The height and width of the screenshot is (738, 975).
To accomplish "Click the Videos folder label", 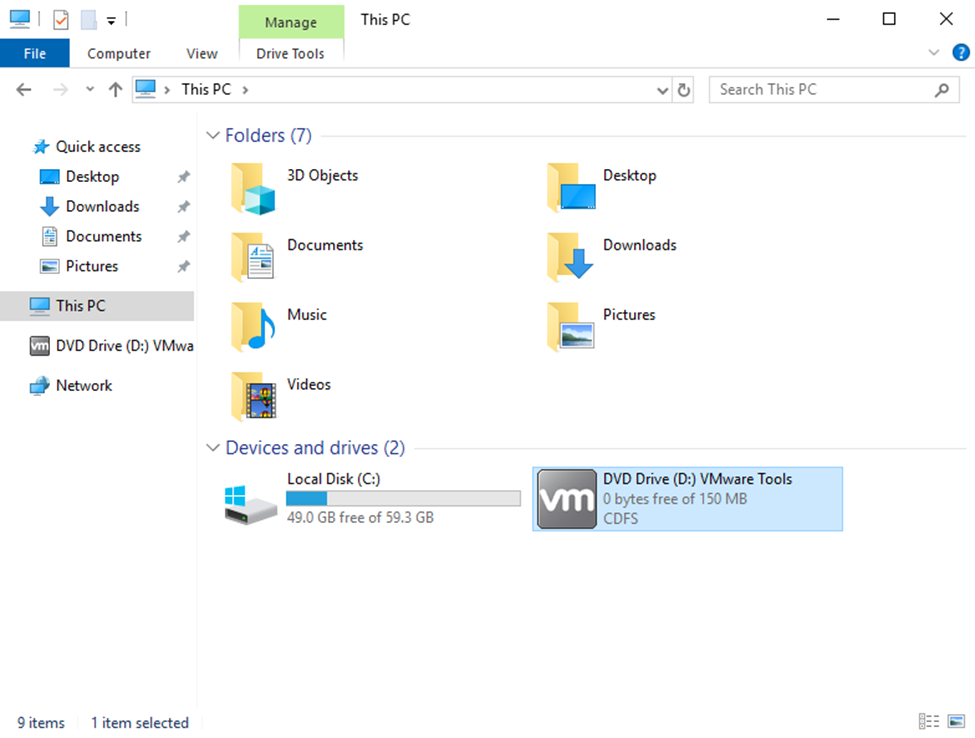I will [x=308, y=384].
